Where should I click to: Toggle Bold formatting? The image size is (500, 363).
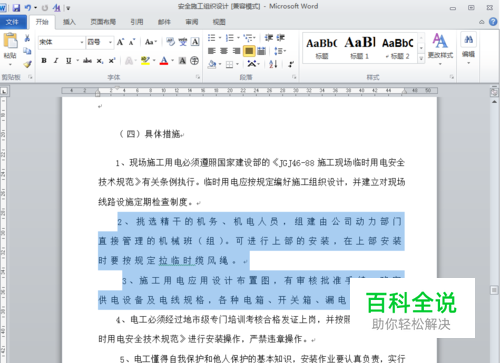44,61
